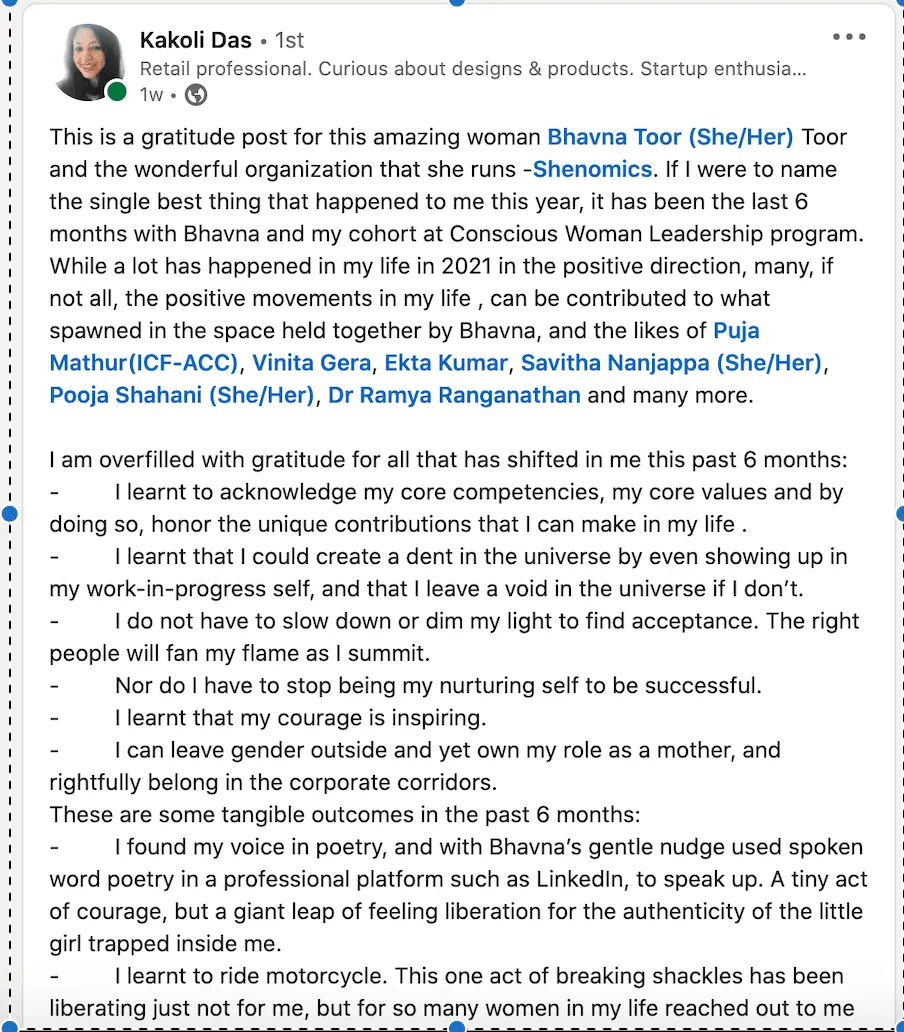Image resolution: width=904 pixels, height=1032 pixels.
Task: Open the Kakoli Das author name link
Action: (194, 40)
